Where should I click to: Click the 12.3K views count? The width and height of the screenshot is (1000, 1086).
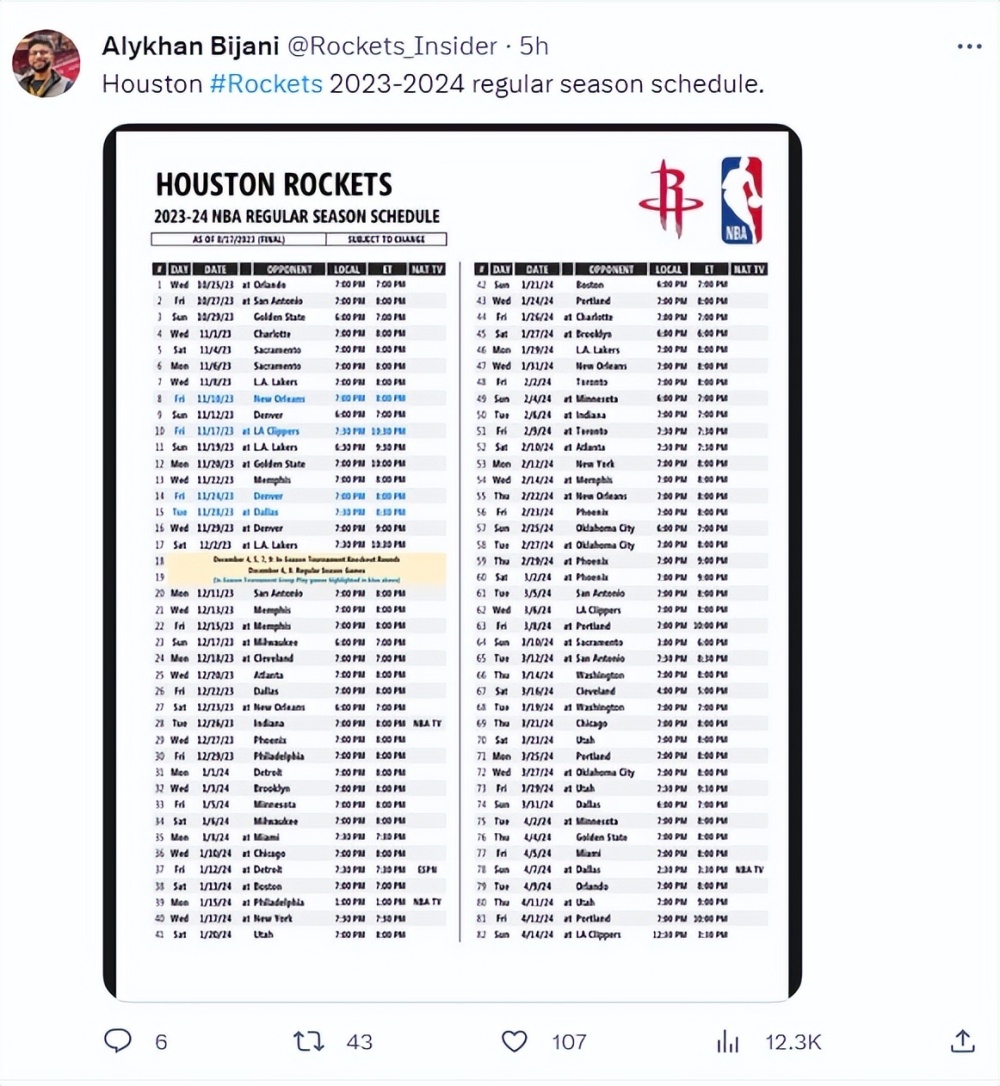[794, 1042]
